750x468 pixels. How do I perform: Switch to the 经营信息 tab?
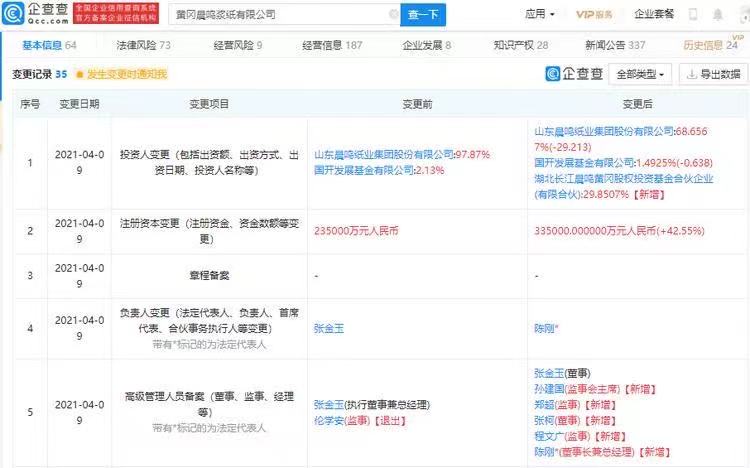(x=332, y=45)
